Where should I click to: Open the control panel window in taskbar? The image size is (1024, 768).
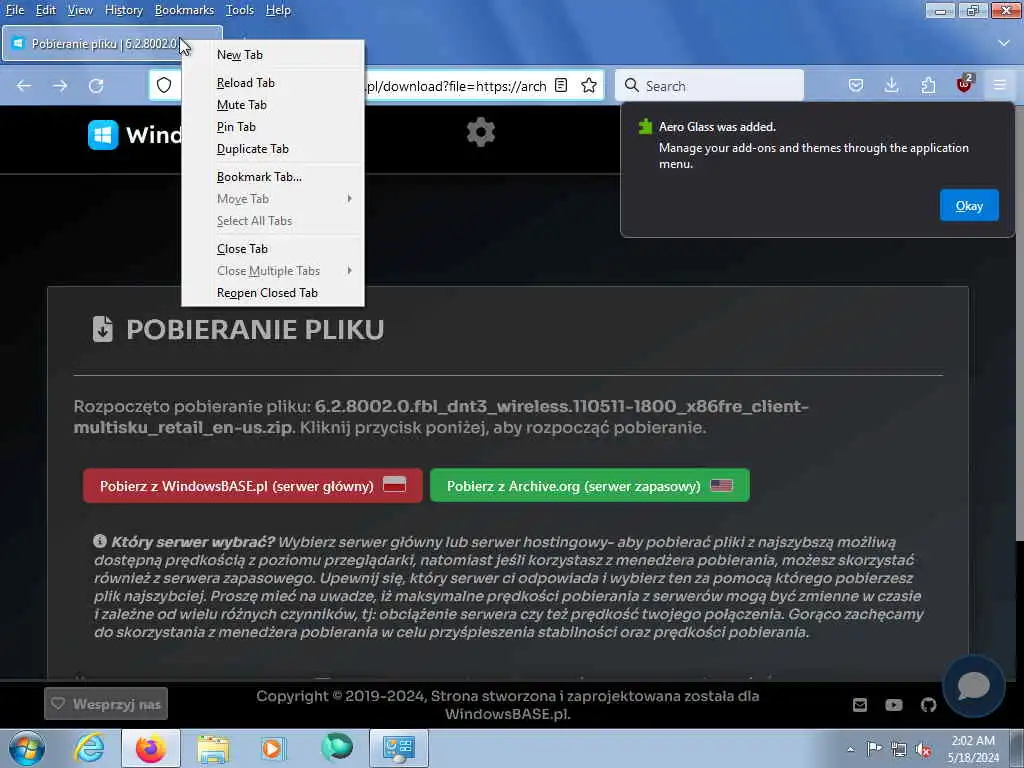click(x=398, y=748)
